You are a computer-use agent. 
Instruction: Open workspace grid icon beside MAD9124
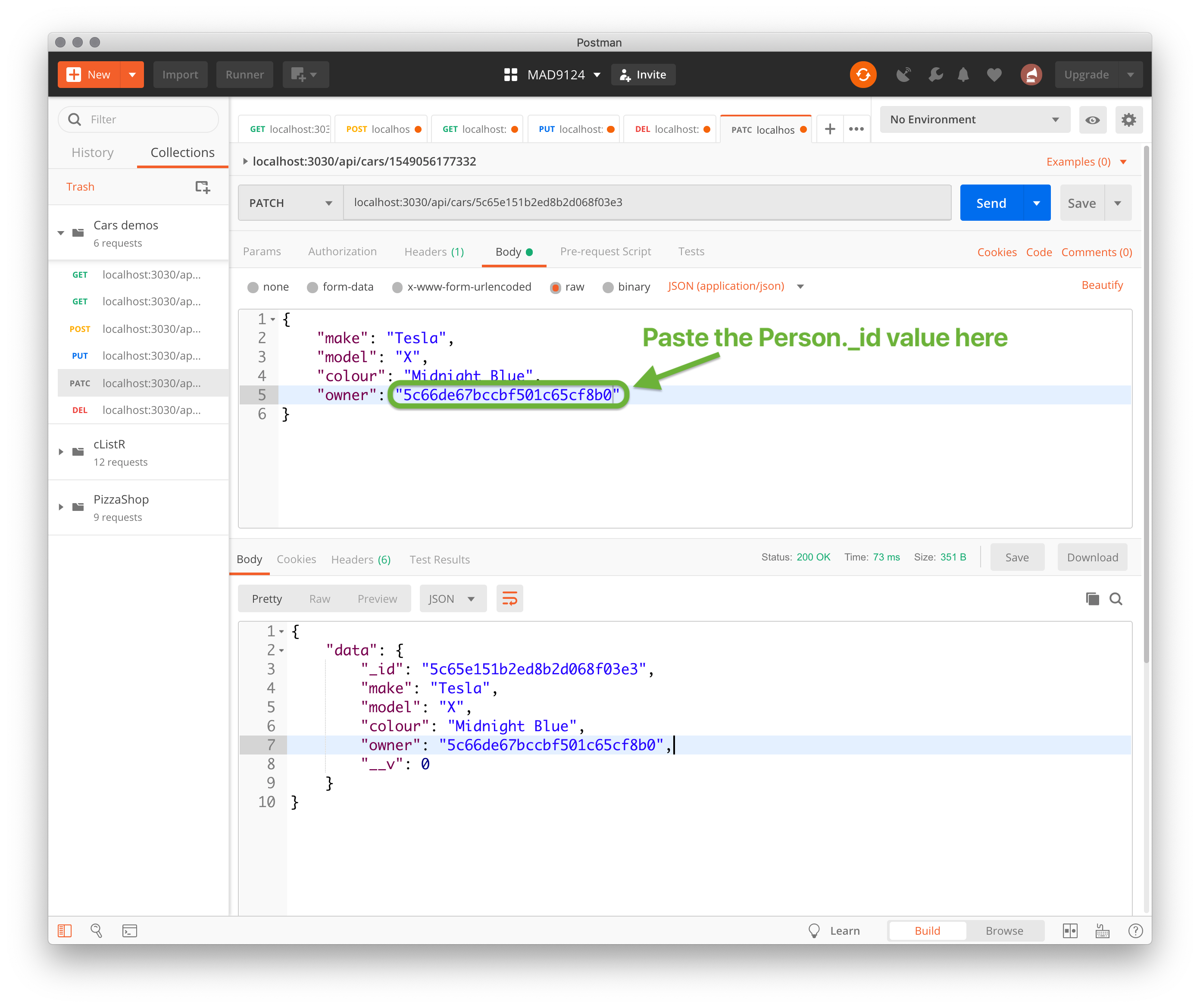pos(510,75)
